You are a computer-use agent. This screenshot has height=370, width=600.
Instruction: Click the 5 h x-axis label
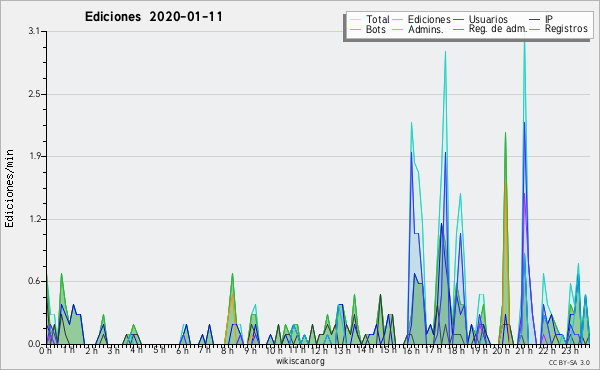[x=159, y=350]
